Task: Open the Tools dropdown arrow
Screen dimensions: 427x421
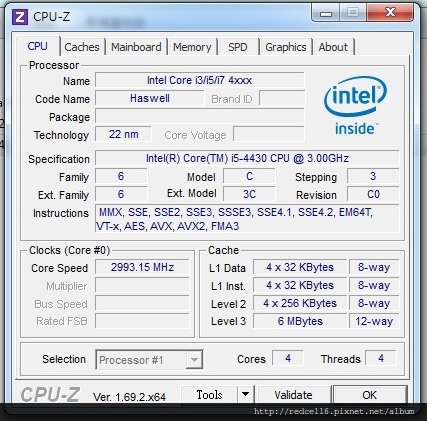Action: (246, 395)
